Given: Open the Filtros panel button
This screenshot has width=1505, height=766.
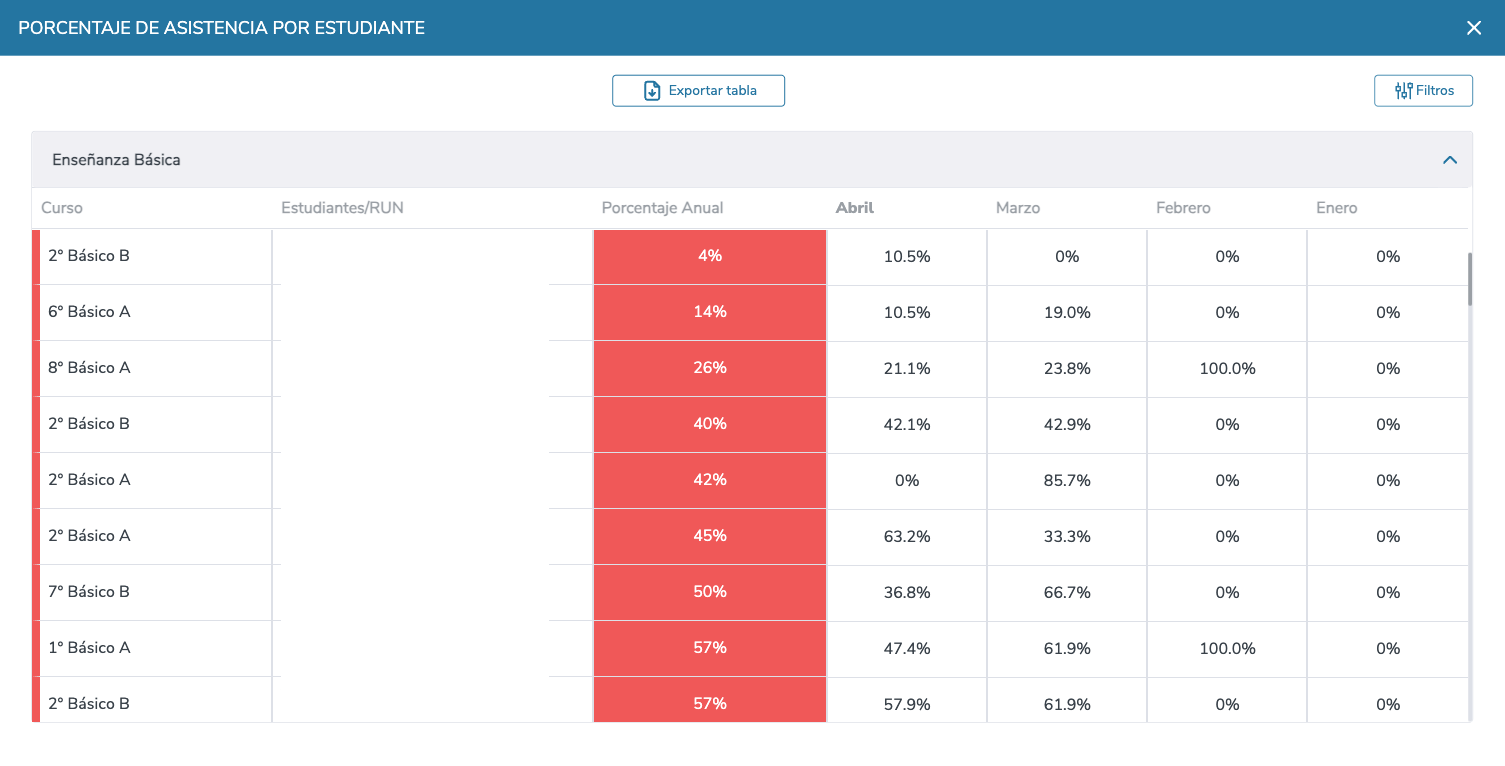Looking at the screenshot, I should [x=1423, y=91].
